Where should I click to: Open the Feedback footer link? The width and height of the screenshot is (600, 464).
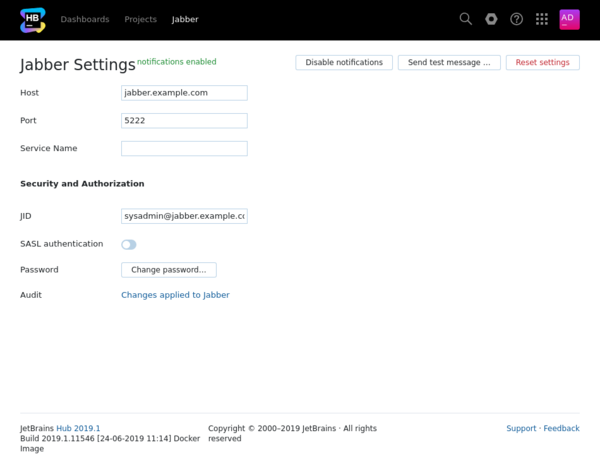[x=561, y=428]
